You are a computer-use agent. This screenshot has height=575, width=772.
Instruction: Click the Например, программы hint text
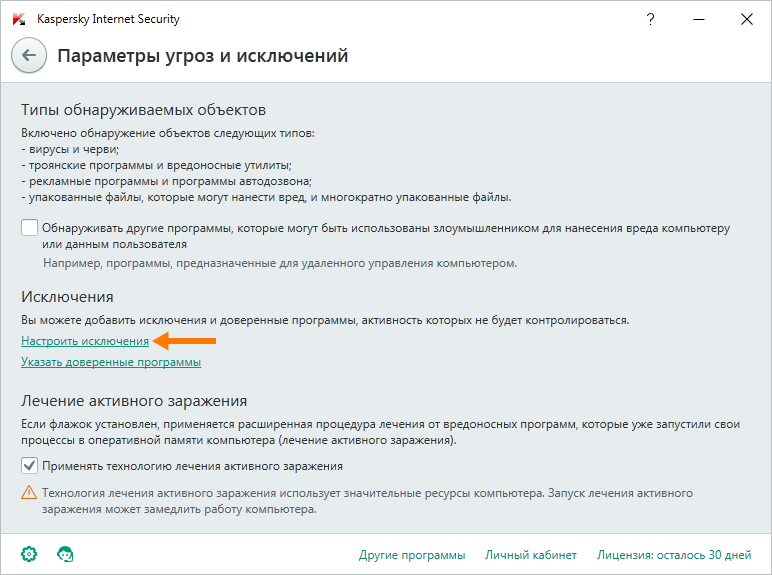[280, 263]
